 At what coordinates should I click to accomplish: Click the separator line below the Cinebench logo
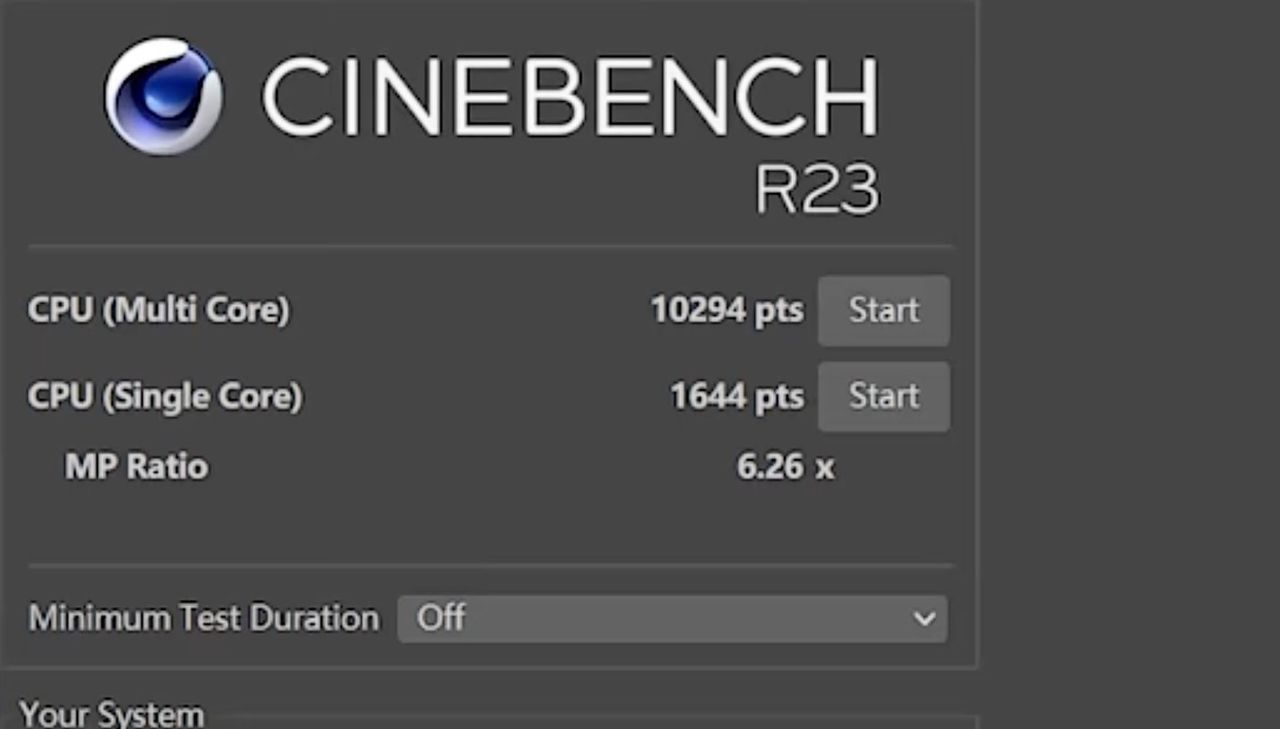[490, 246]
